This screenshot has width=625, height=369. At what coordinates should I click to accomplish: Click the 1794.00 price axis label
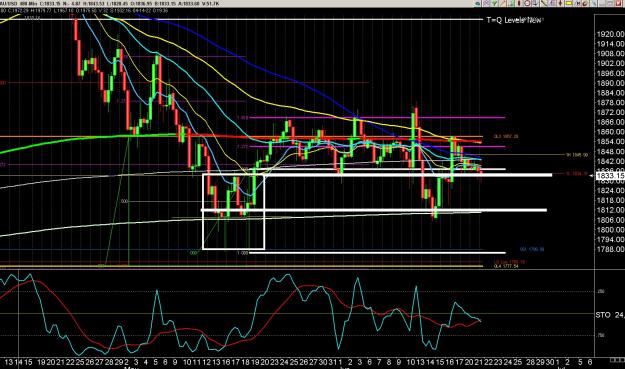coord(610,239)
